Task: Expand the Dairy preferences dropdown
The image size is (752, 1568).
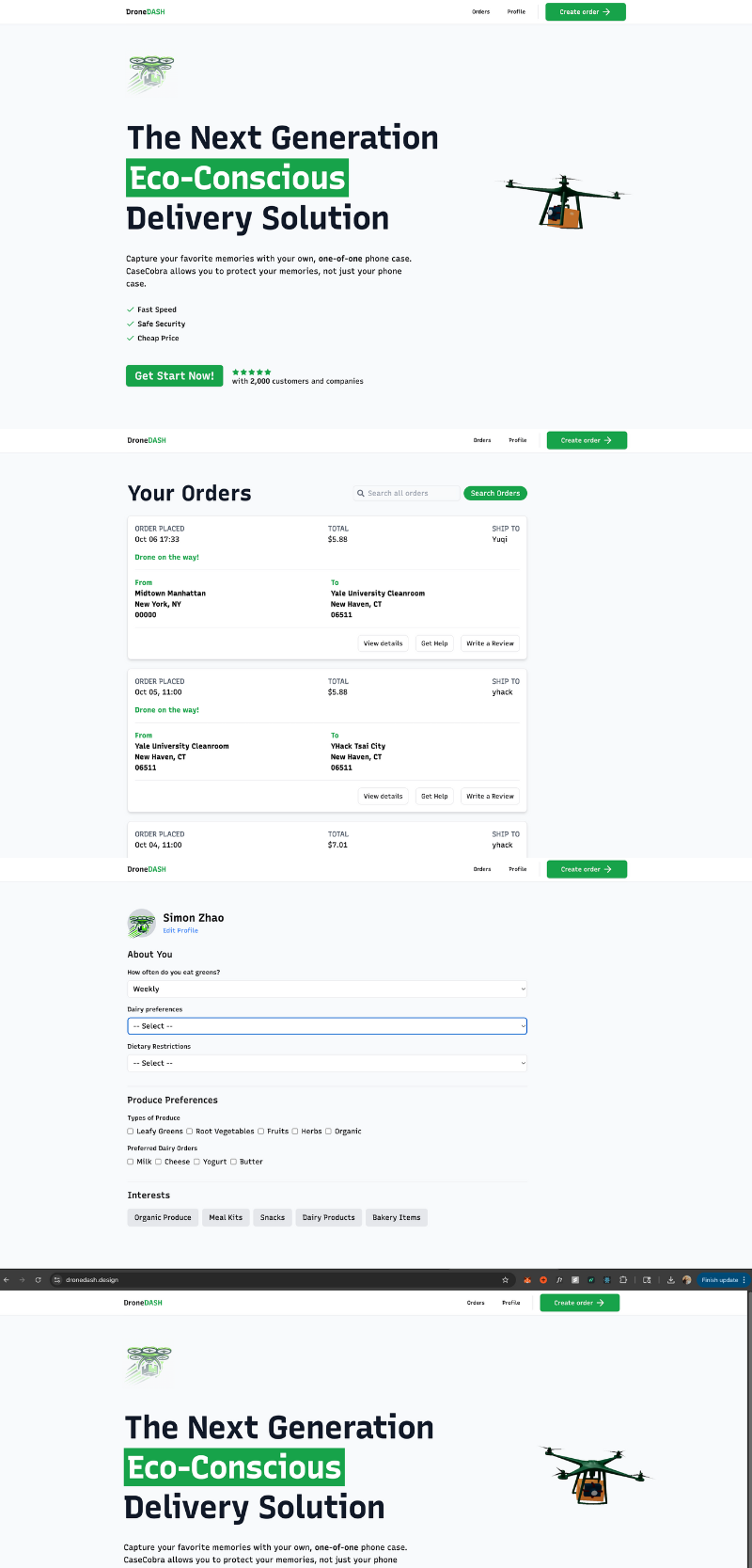Action: [327, 1026]
